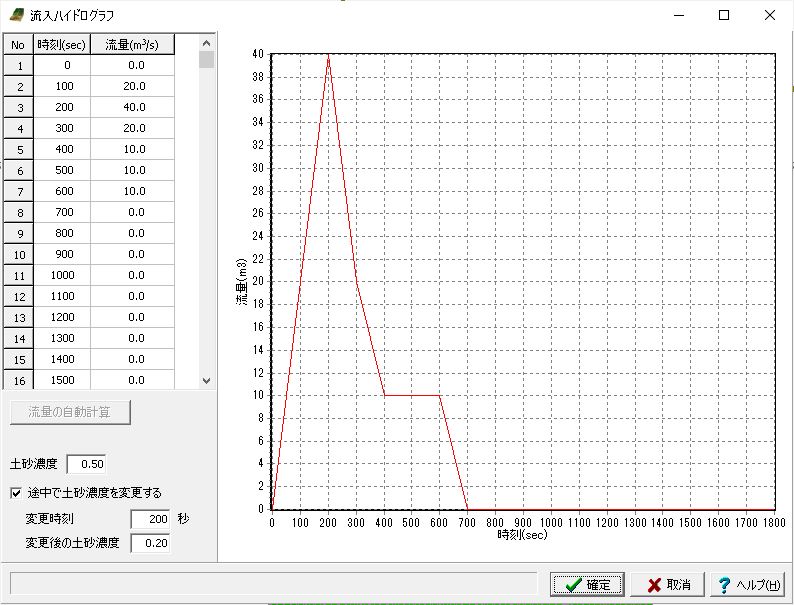The width and height of the screenshot is (794, 605).
Task: Click the 取消 cancel button
Action: [668, 585]
